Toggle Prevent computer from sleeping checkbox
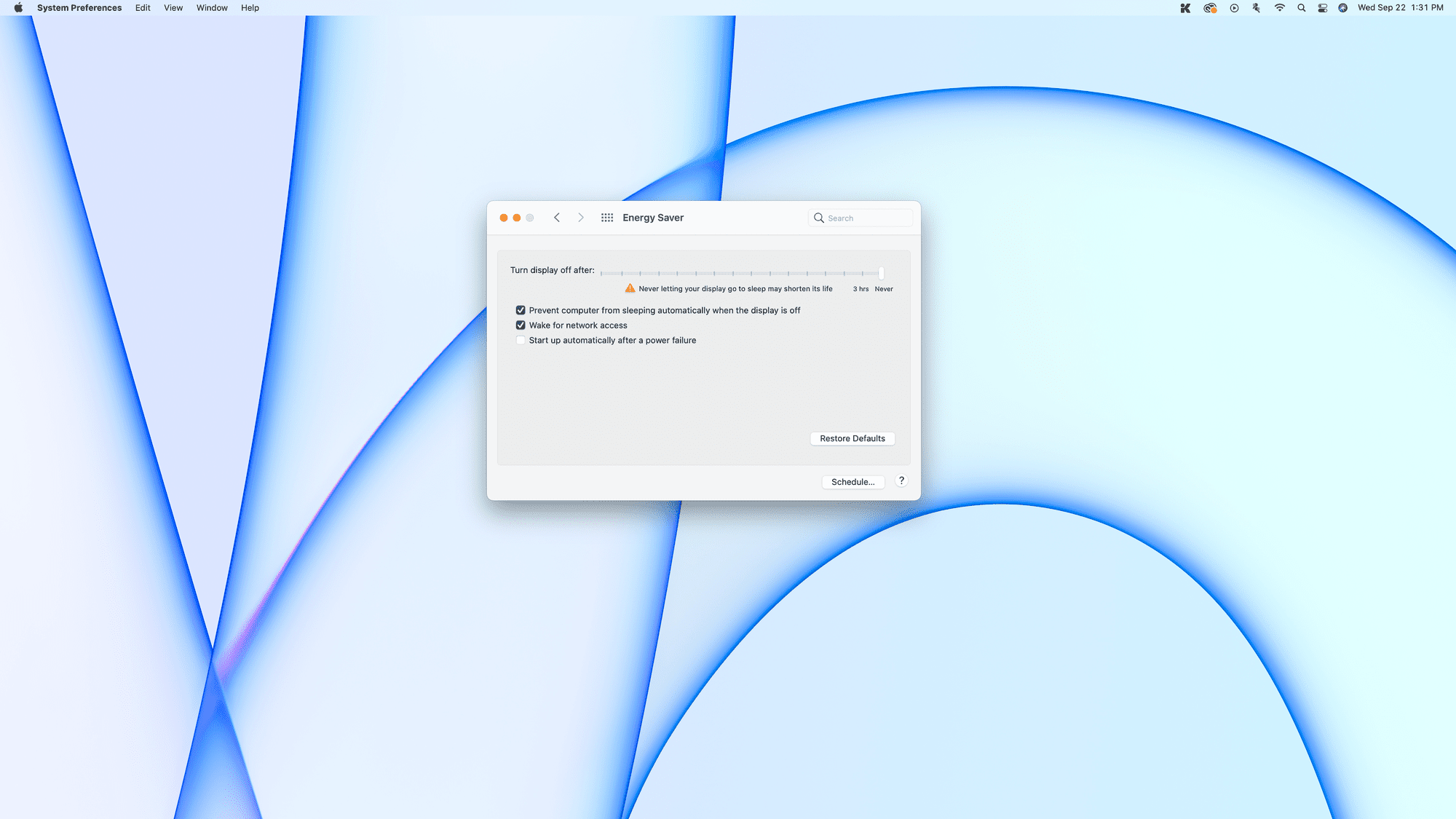 (x=521, y=310)
